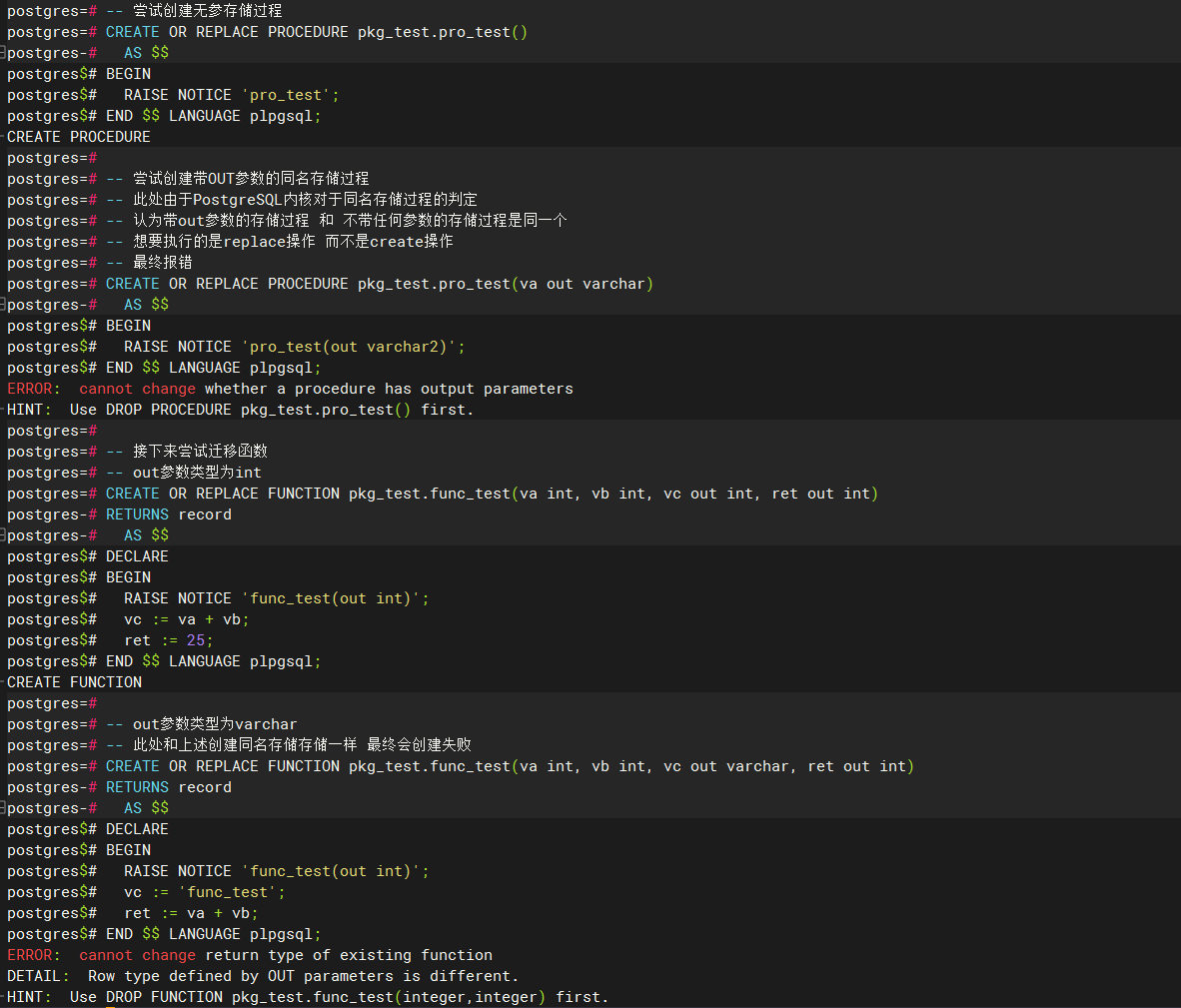Click the error 'procedure has output parameters'
The image size is (1181, 1008).
click(x=290, y=389)
